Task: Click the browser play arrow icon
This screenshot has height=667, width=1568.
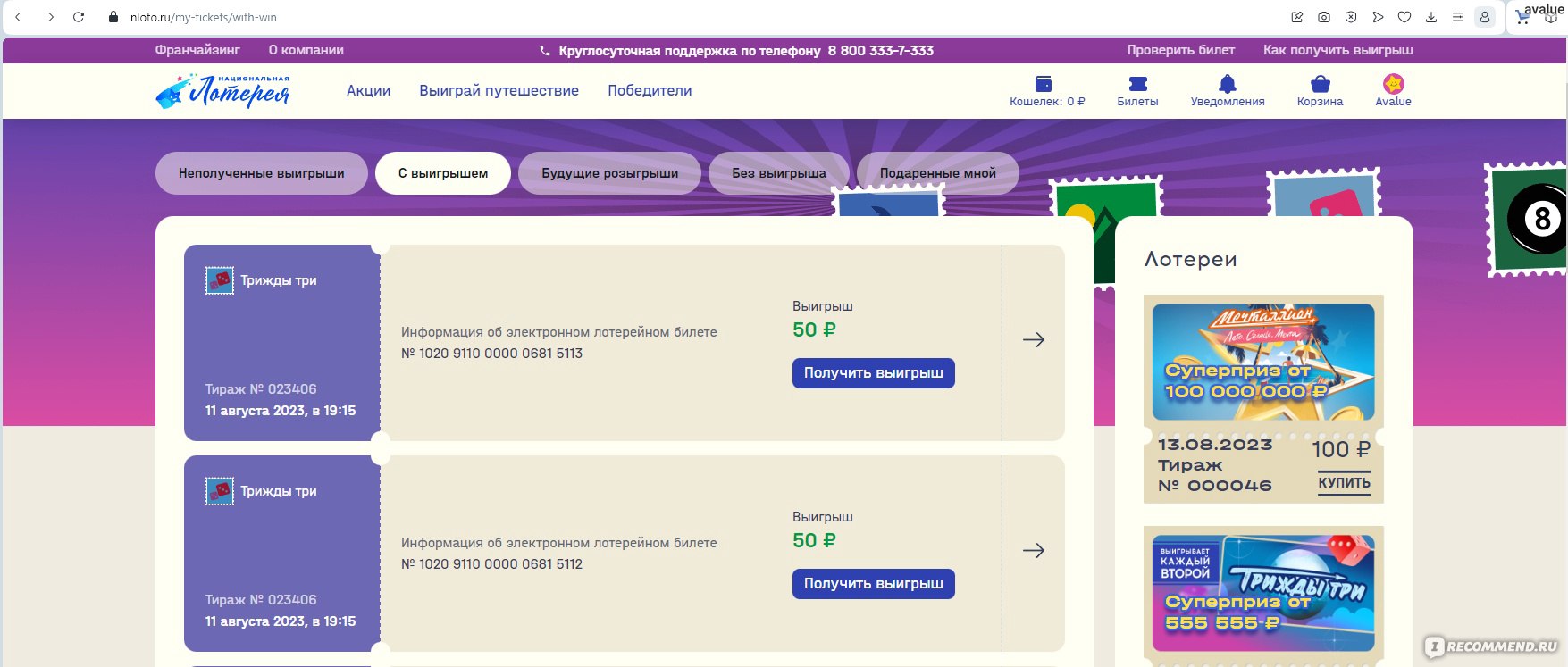Action: pos(1378,17)
